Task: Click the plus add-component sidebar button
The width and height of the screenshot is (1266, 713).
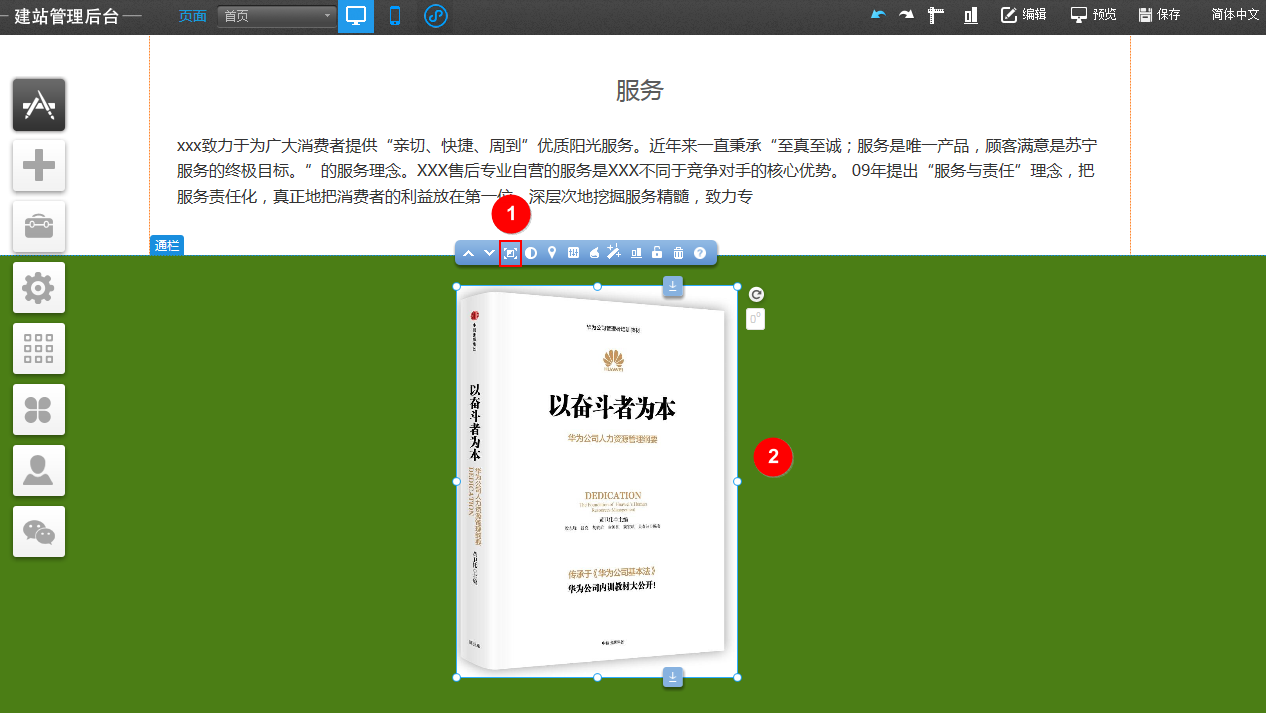Action: (39, 166)
